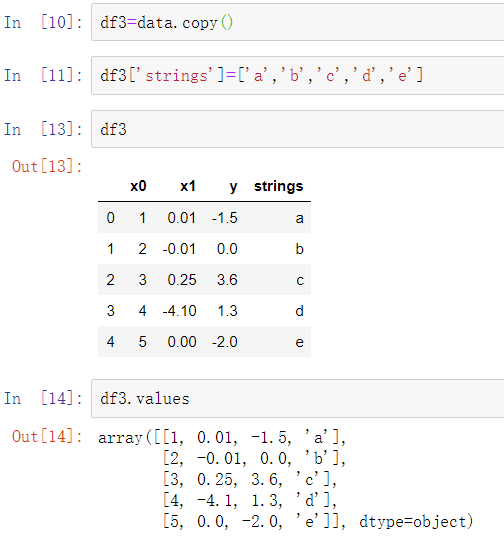
Task: Click the In [13] prompt label
Action: [x=43, y=129]
